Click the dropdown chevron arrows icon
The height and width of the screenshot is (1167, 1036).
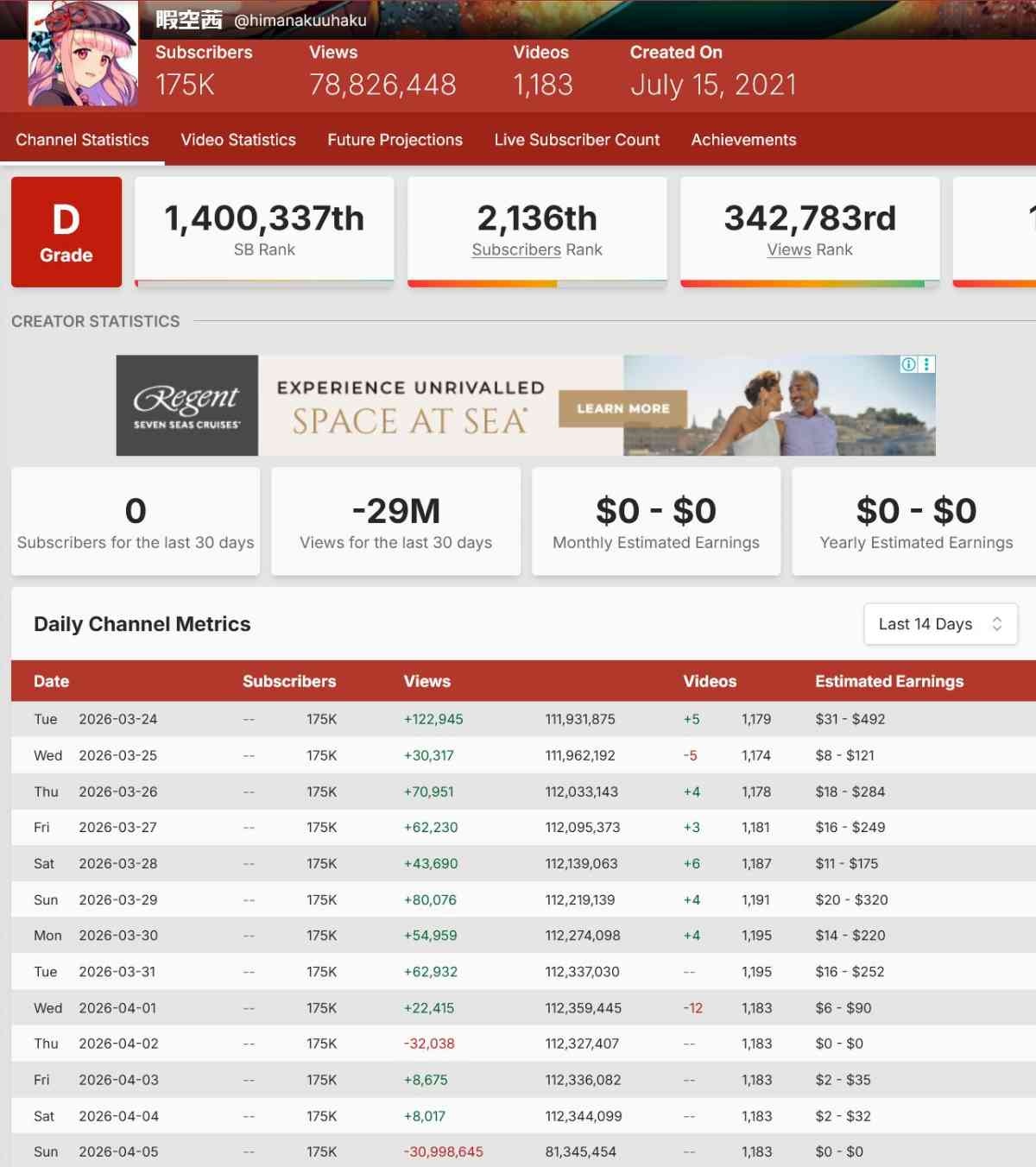(x=997, y=624)
